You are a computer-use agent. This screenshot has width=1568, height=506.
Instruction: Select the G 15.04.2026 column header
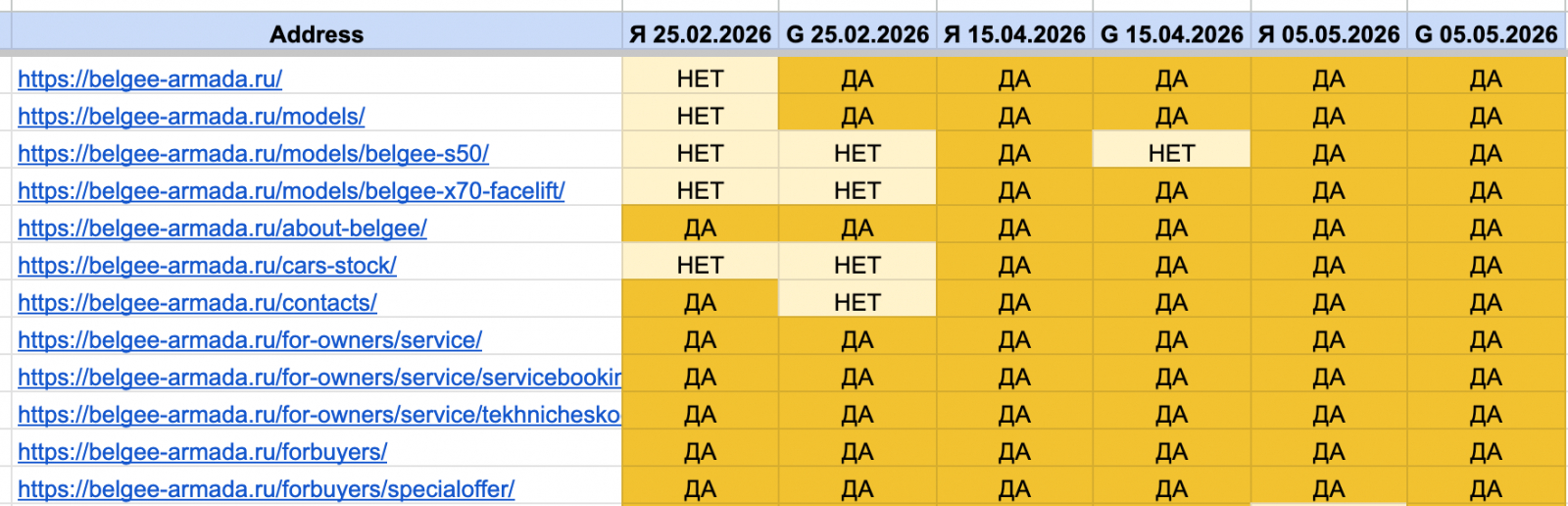[1172, 34]
